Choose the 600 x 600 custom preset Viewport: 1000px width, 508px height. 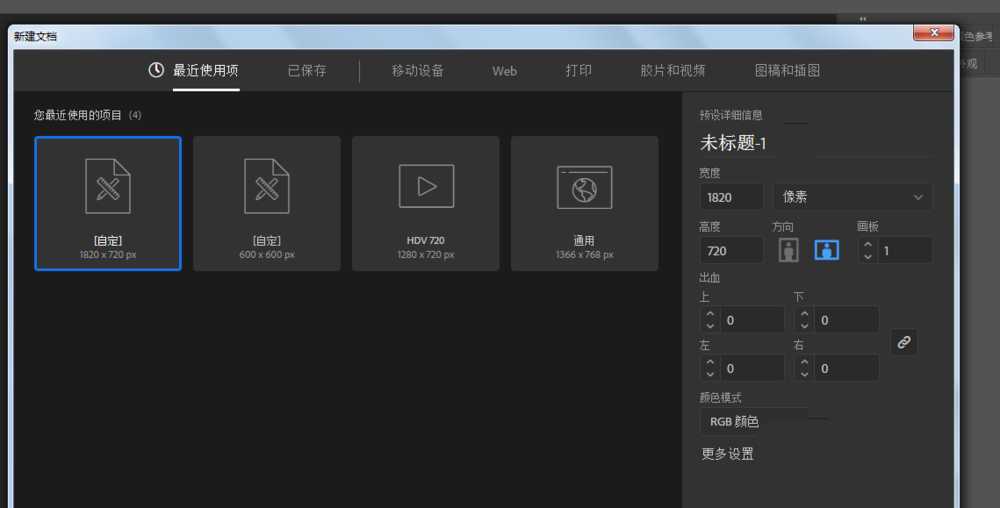266,203
